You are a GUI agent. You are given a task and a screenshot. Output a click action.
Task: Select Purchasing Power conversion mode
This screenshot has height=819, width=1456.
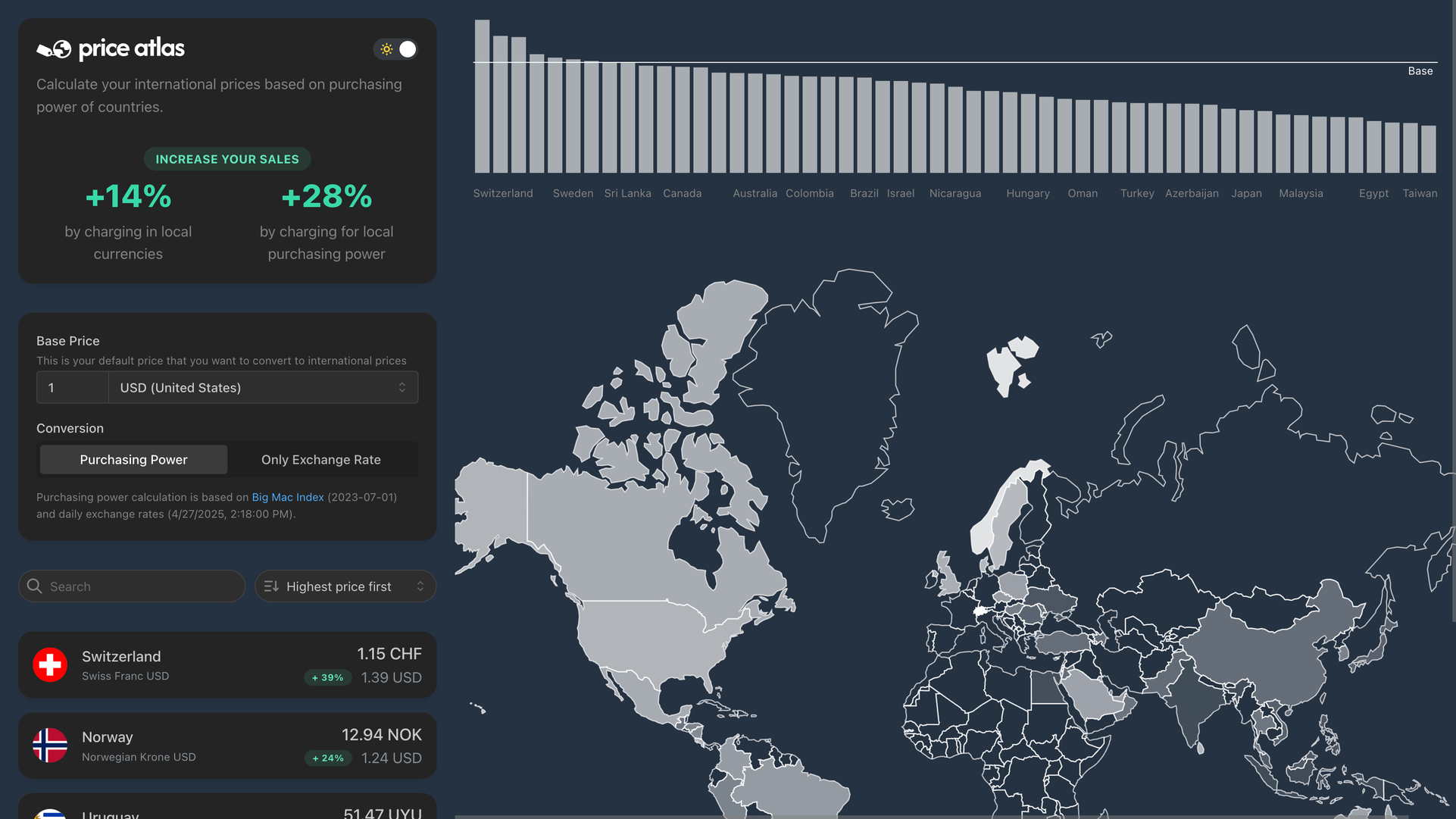point(133,460)
